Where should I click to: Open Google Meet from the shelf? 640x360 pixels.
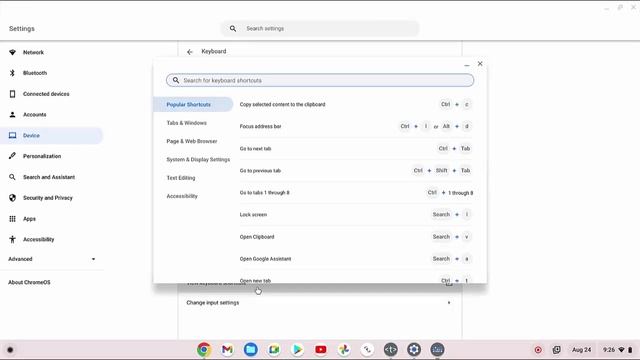[274, 350]
